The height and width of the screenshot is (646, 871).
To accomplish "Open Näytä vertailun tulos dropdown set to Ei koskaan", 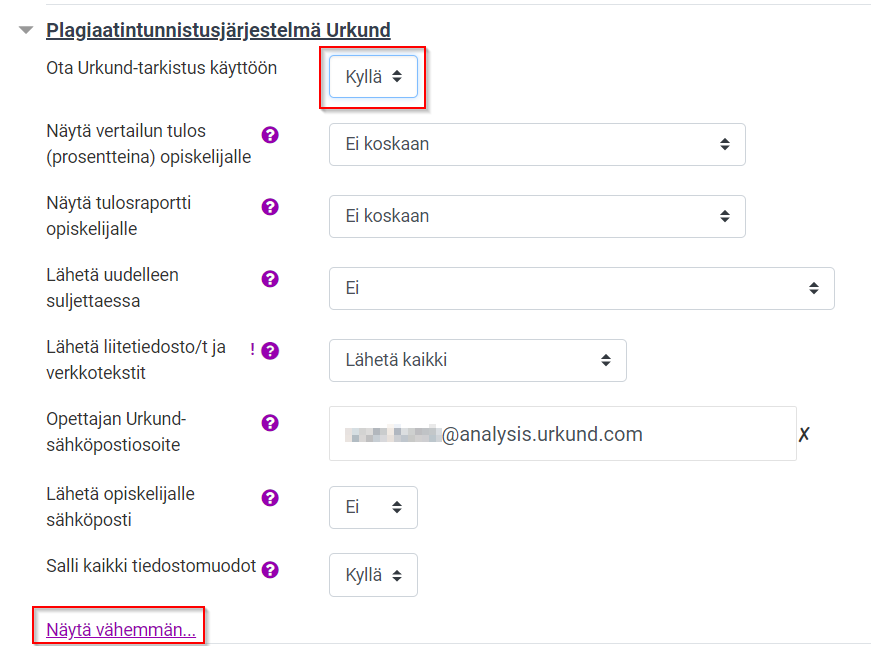I will click(x=537, y=144).
